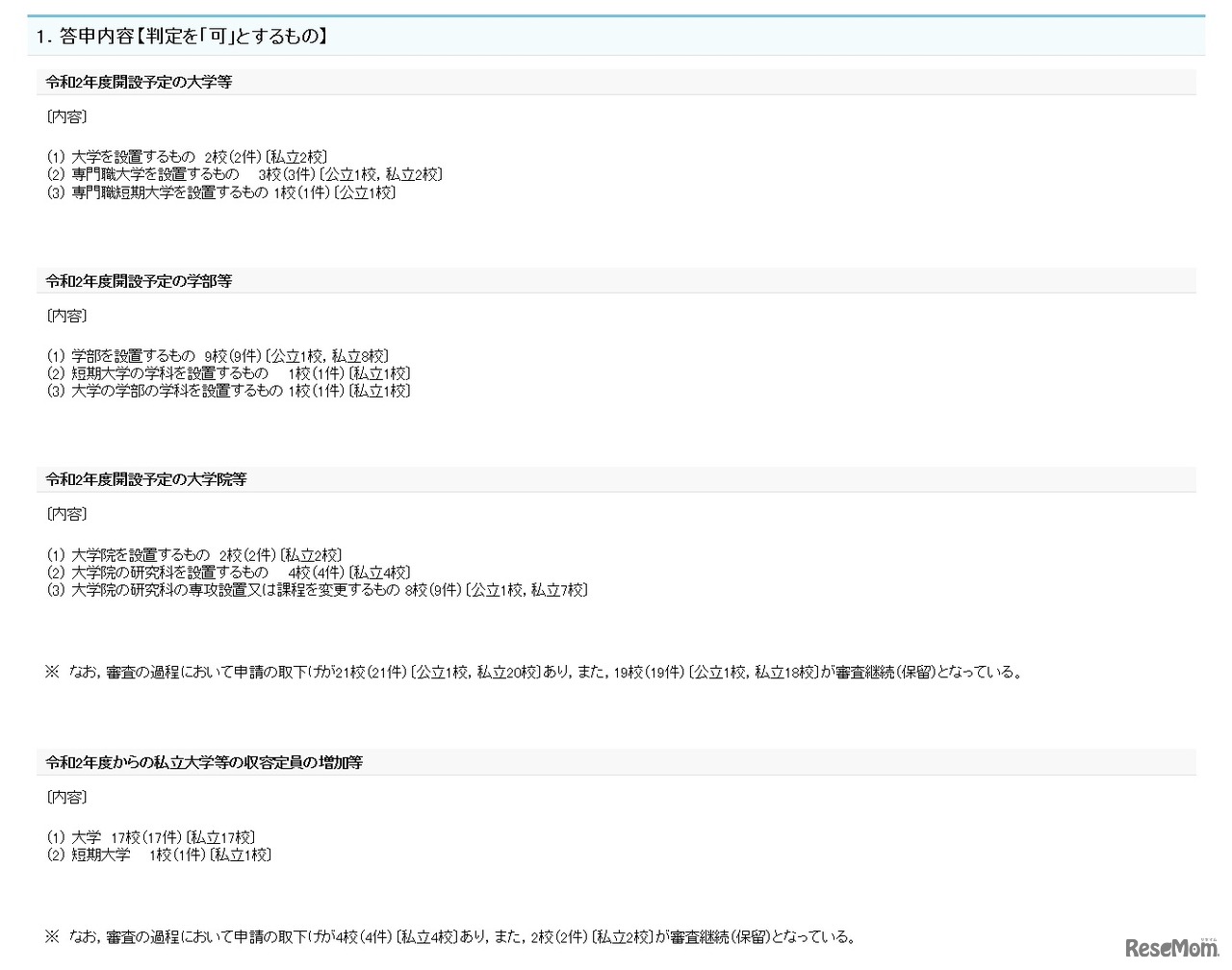
Task: Select the heading "令和2年度開設予定の学部等"
Action: pos(140,282)
